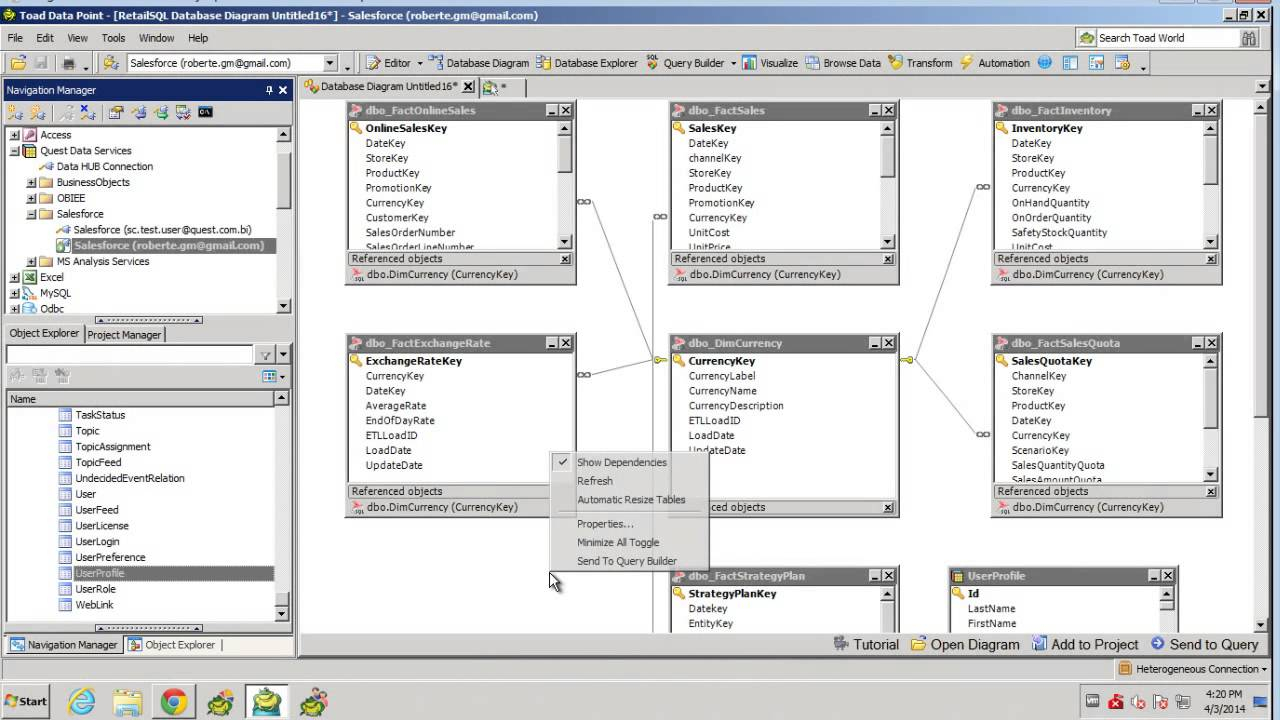
Task: Click OnHandQuantity column in dbo_FactInventory
Action: (1050, 203)
